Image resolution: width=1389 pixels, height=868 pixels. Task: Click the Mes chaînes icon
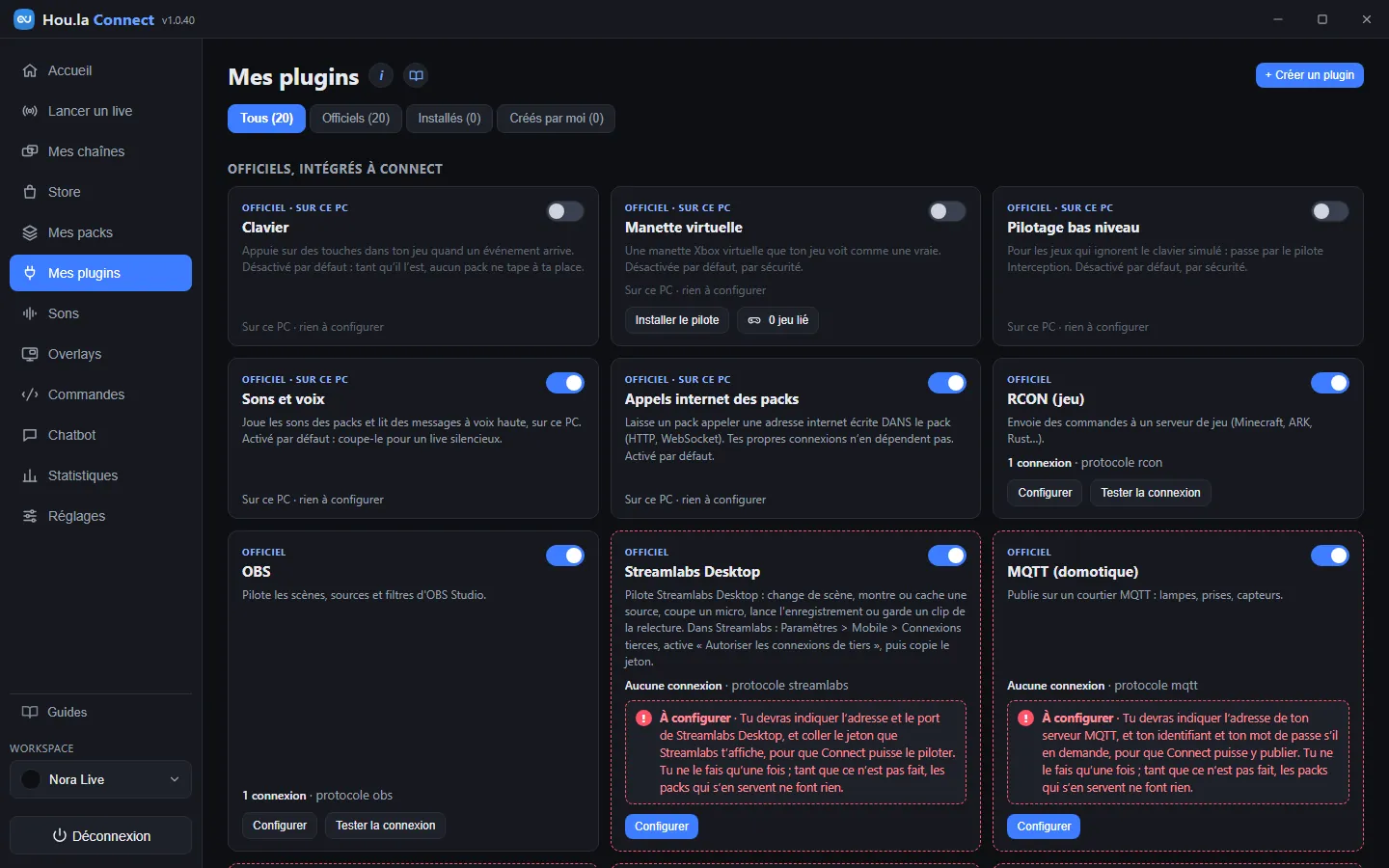tap(30, 151)
